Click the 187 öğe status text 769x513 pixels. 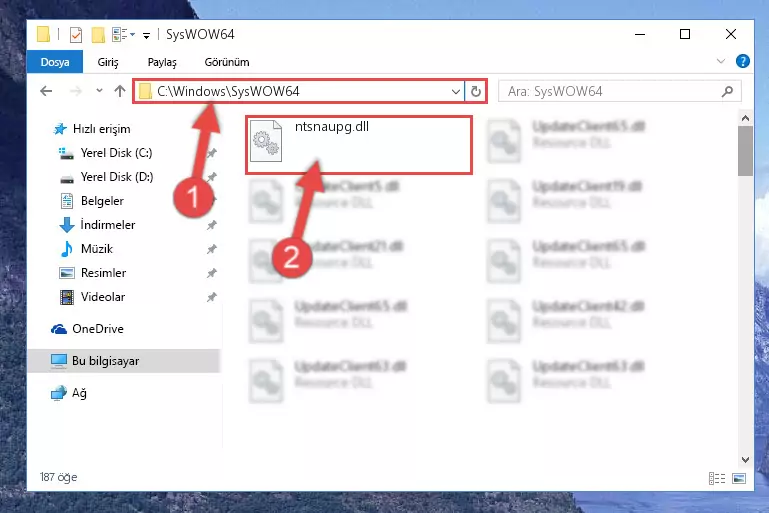click(58, 477)
